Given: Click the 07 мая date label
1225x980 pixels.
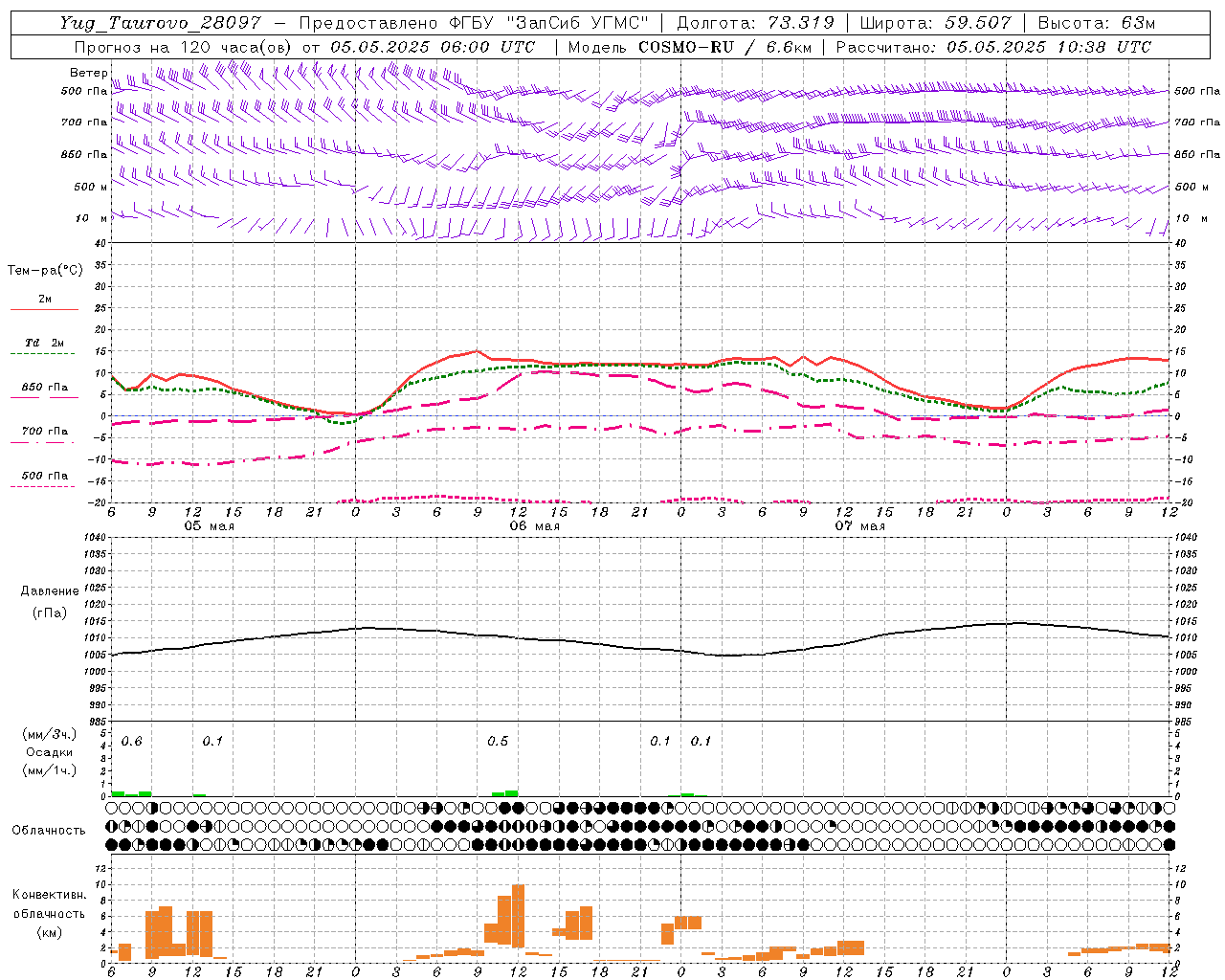Looking at the screenshot, I should (860, 526).
